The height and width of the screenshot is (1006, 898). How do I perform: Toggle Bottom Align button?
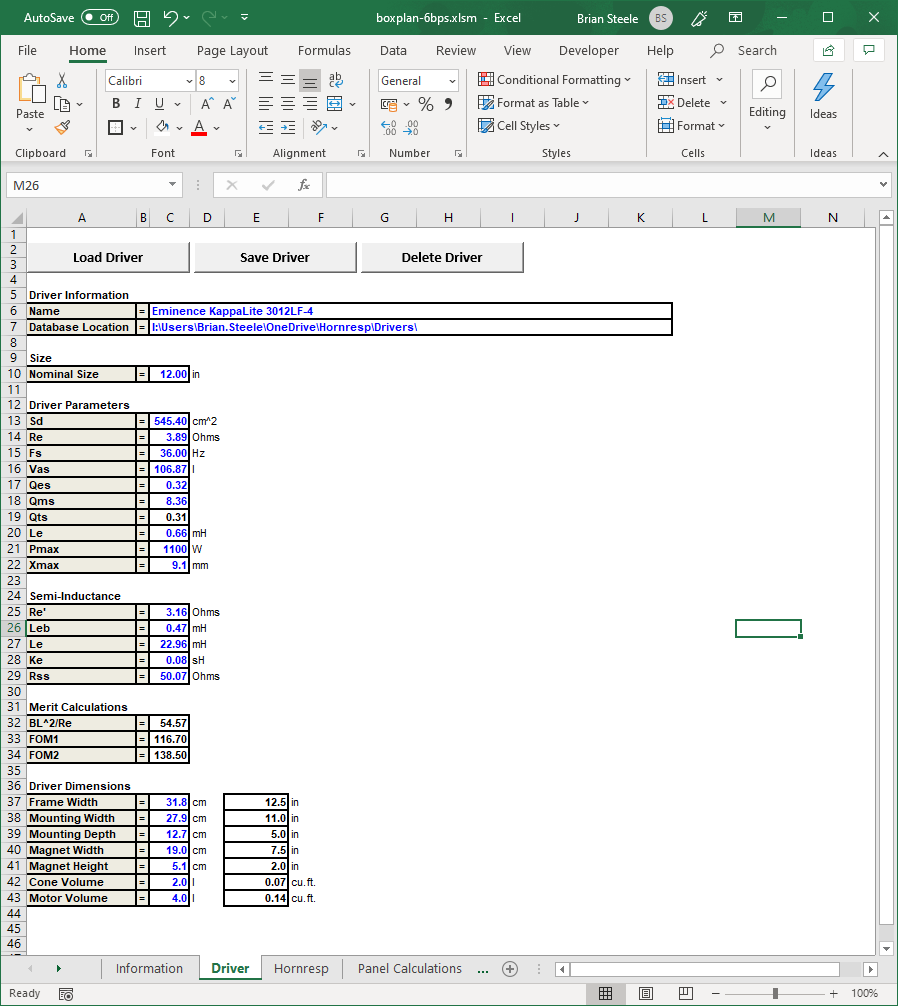[310, 80]
